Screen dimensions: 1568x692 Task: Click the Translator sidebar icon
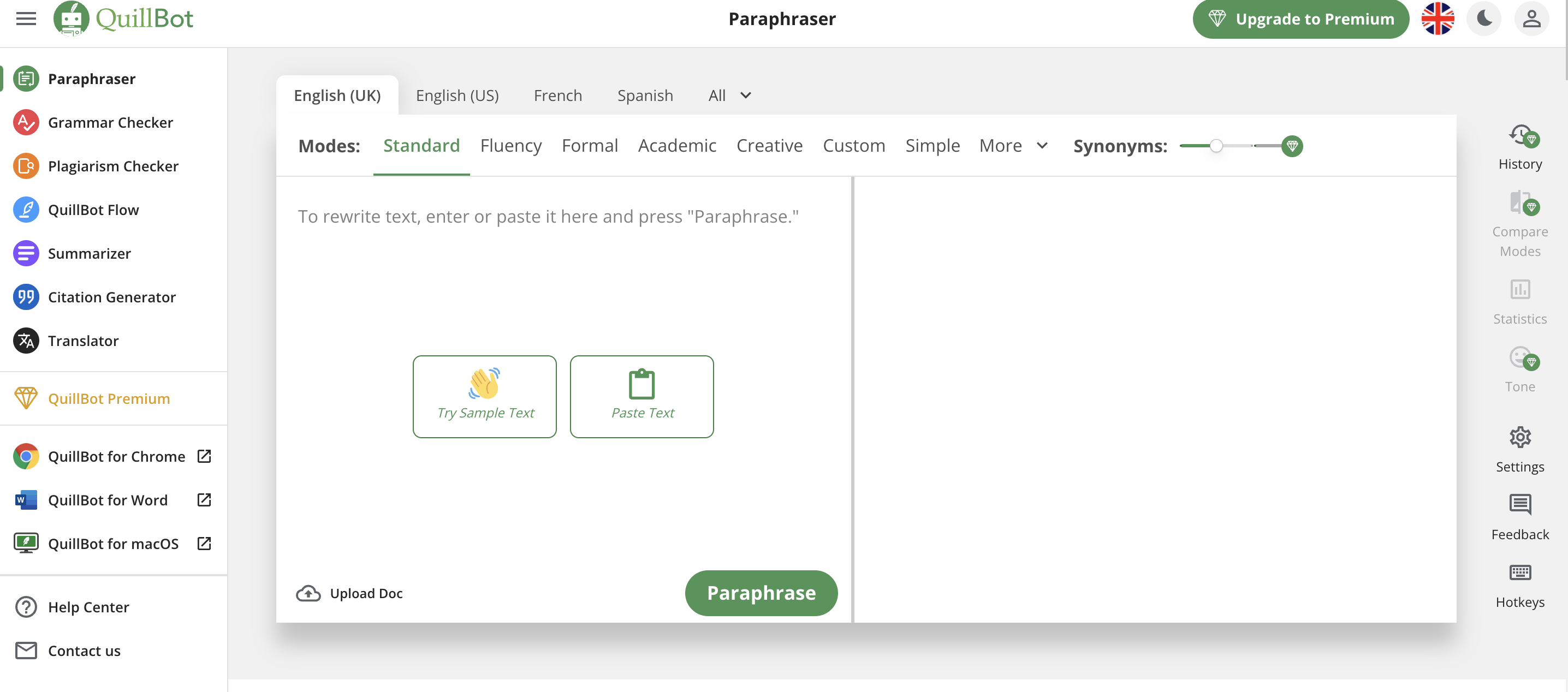point(26,340)
